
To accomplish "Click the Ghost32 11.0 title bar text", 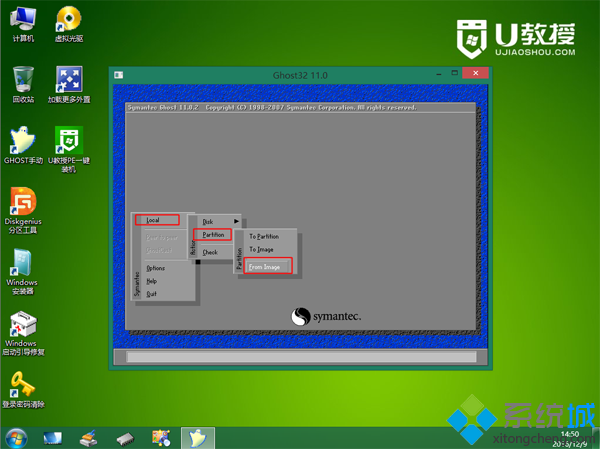I will click(300, 75).
